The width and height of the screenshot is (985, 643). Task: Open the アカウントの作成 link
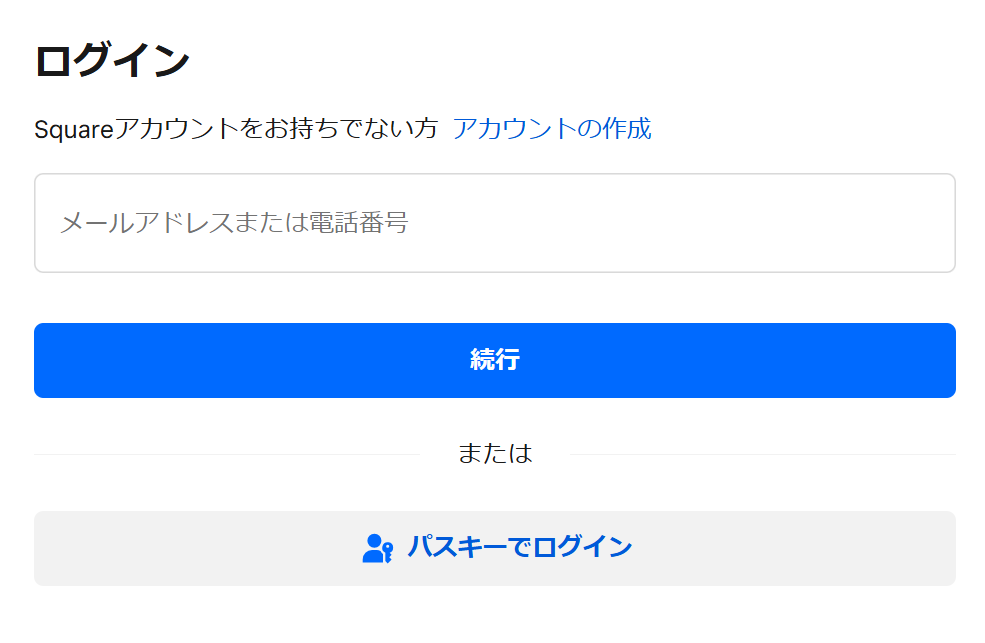(x=551, y=129)
